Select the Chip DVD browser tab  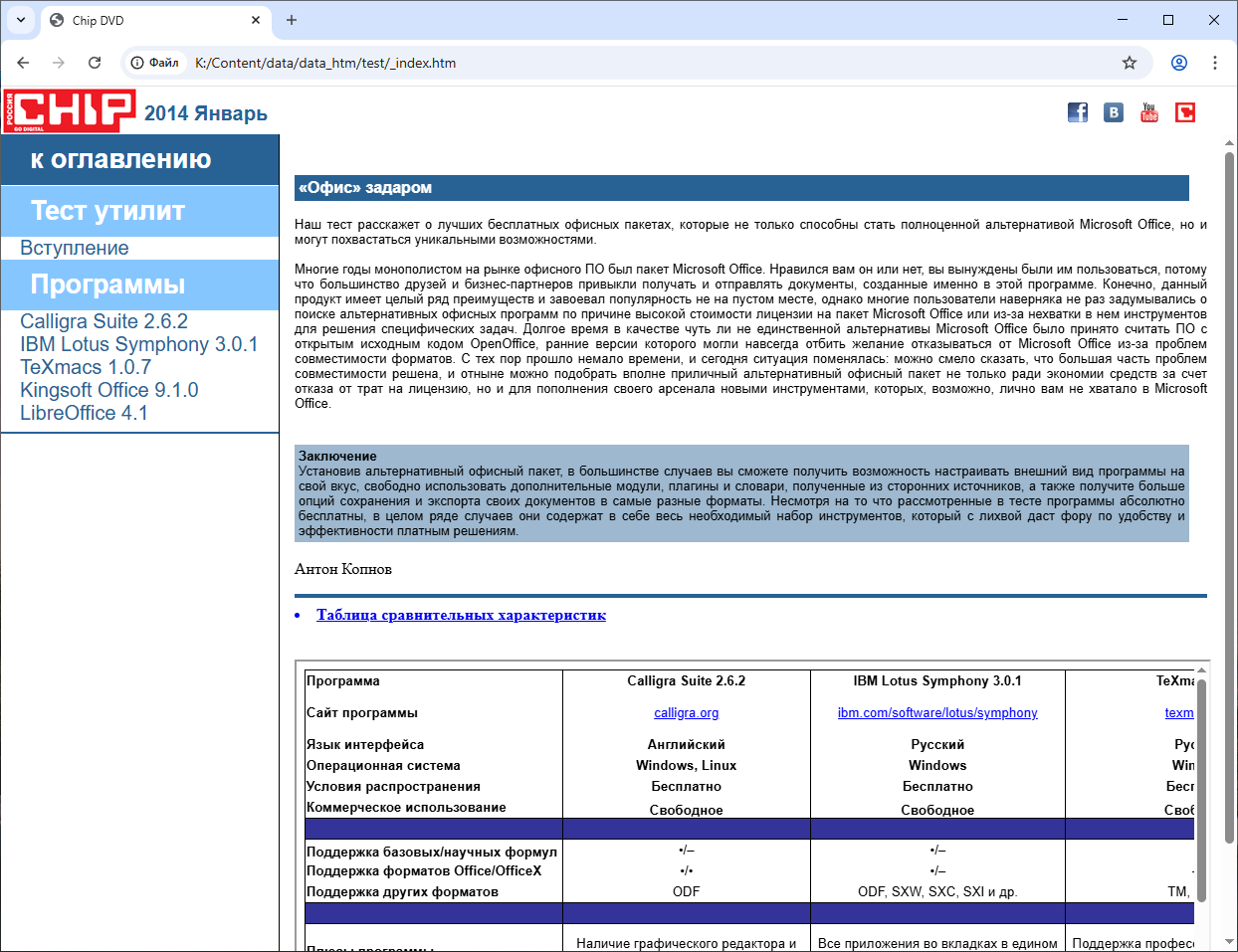pyautogui.click(x=156, y=20)
